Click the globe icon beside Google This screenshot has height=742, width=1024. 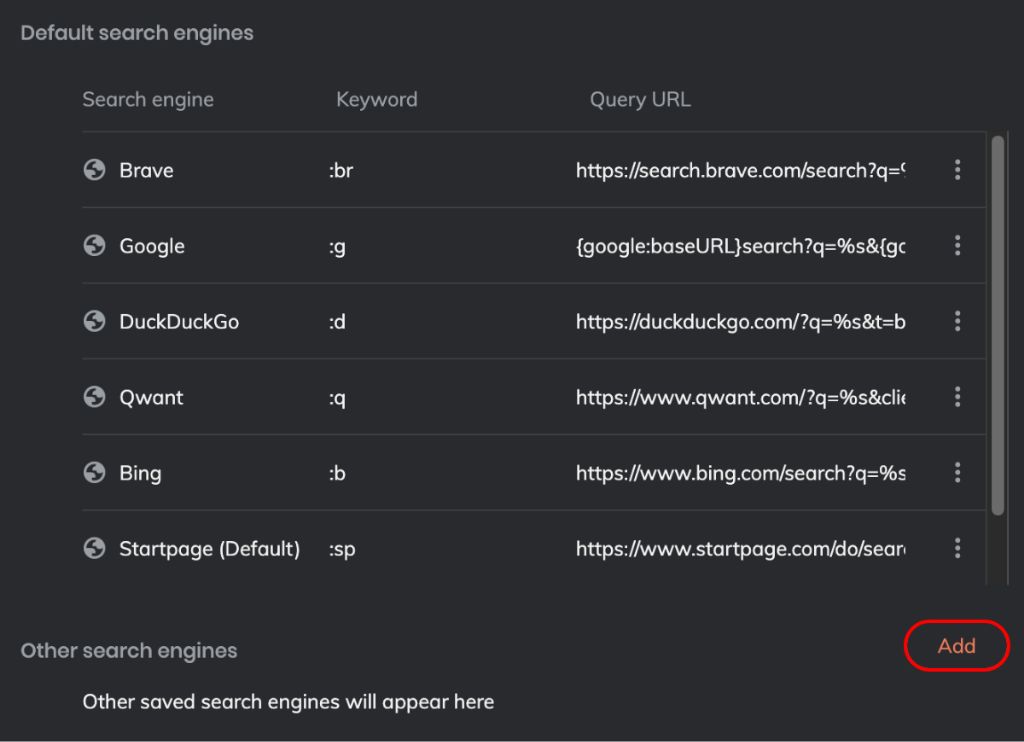coord(94,246)
